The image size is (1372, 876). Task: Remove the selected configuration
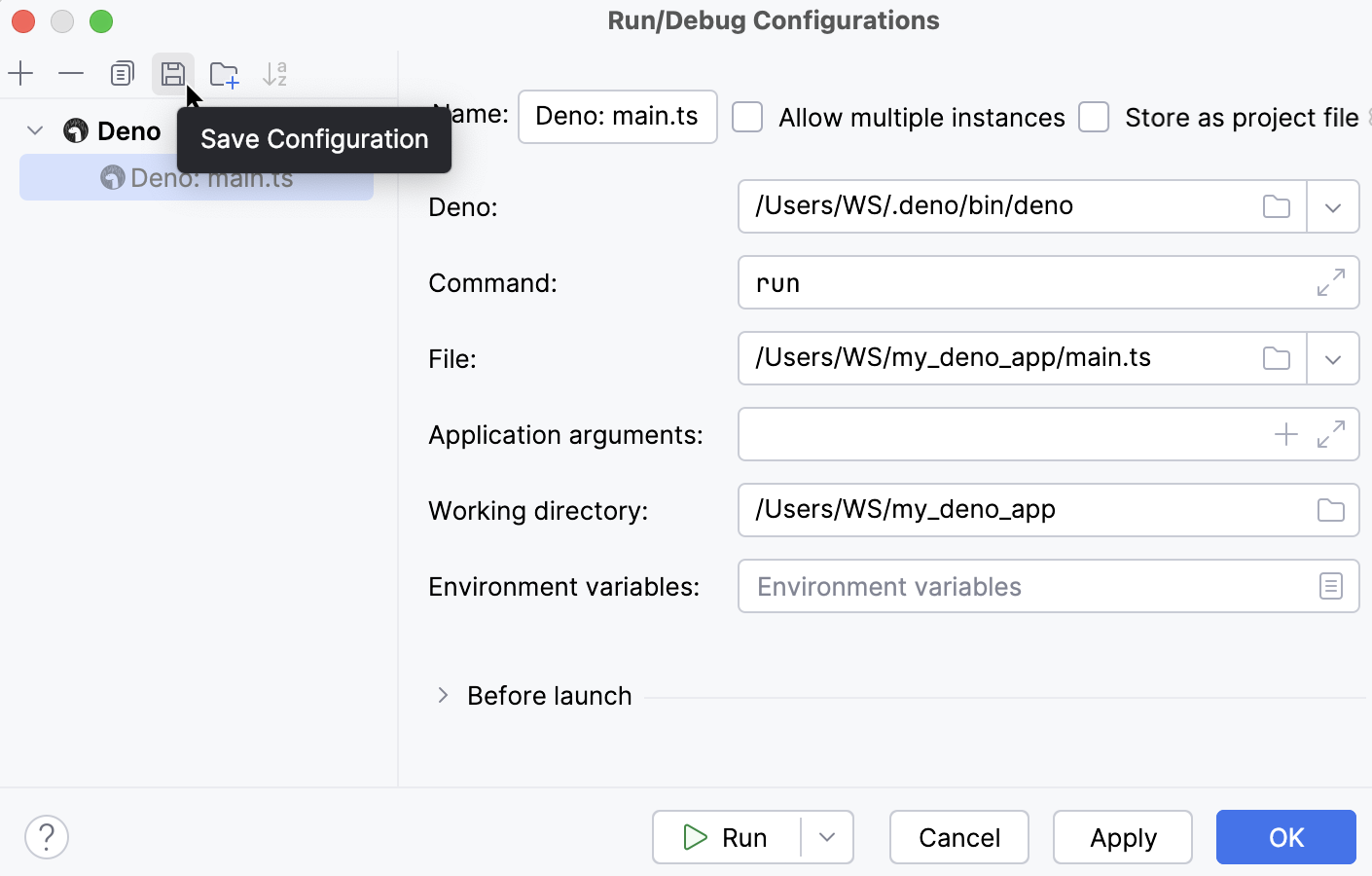(x=69, y=73)
